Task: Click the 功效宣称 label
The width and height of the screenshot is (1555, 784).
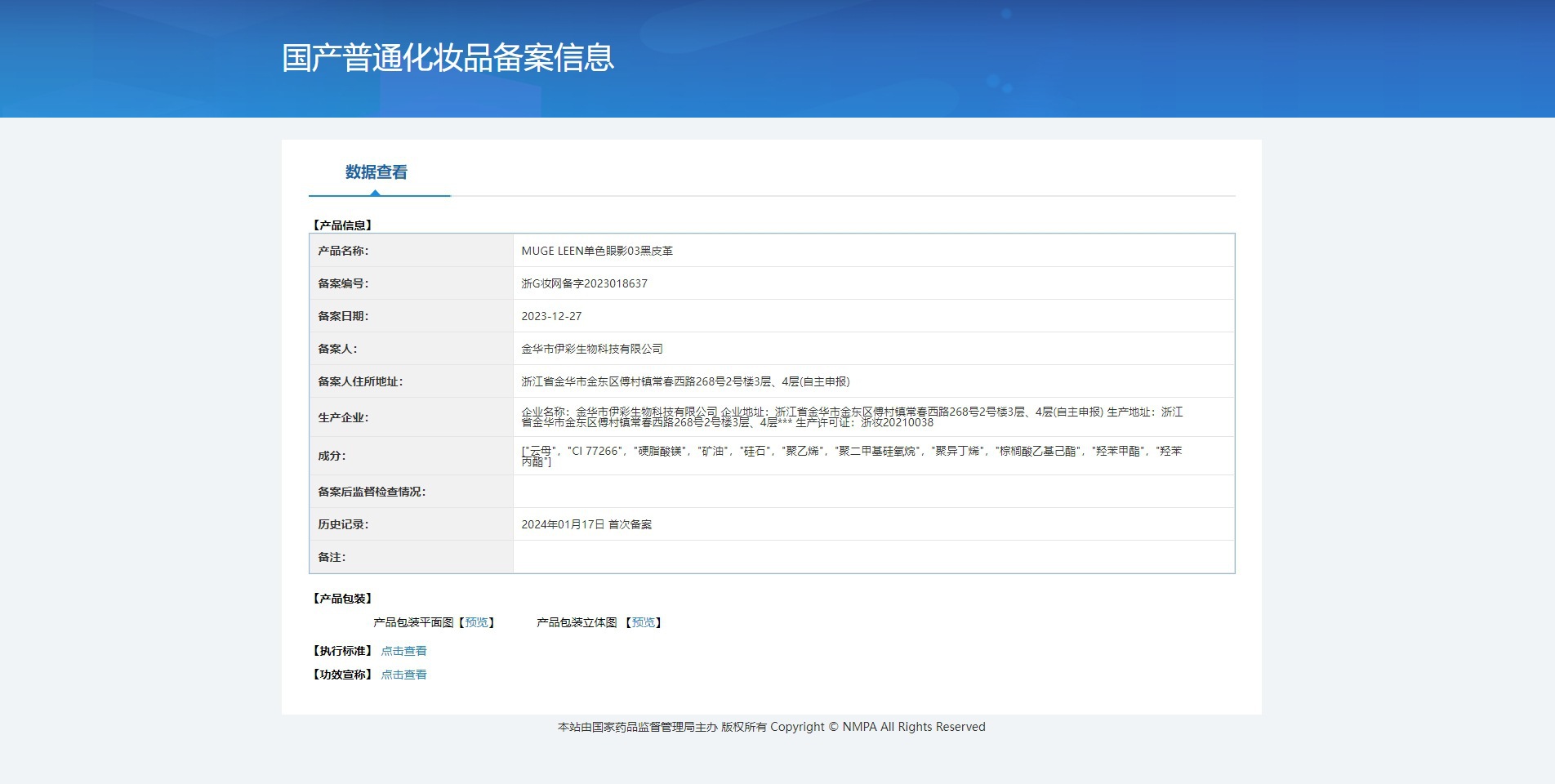Action: point(342,675)
